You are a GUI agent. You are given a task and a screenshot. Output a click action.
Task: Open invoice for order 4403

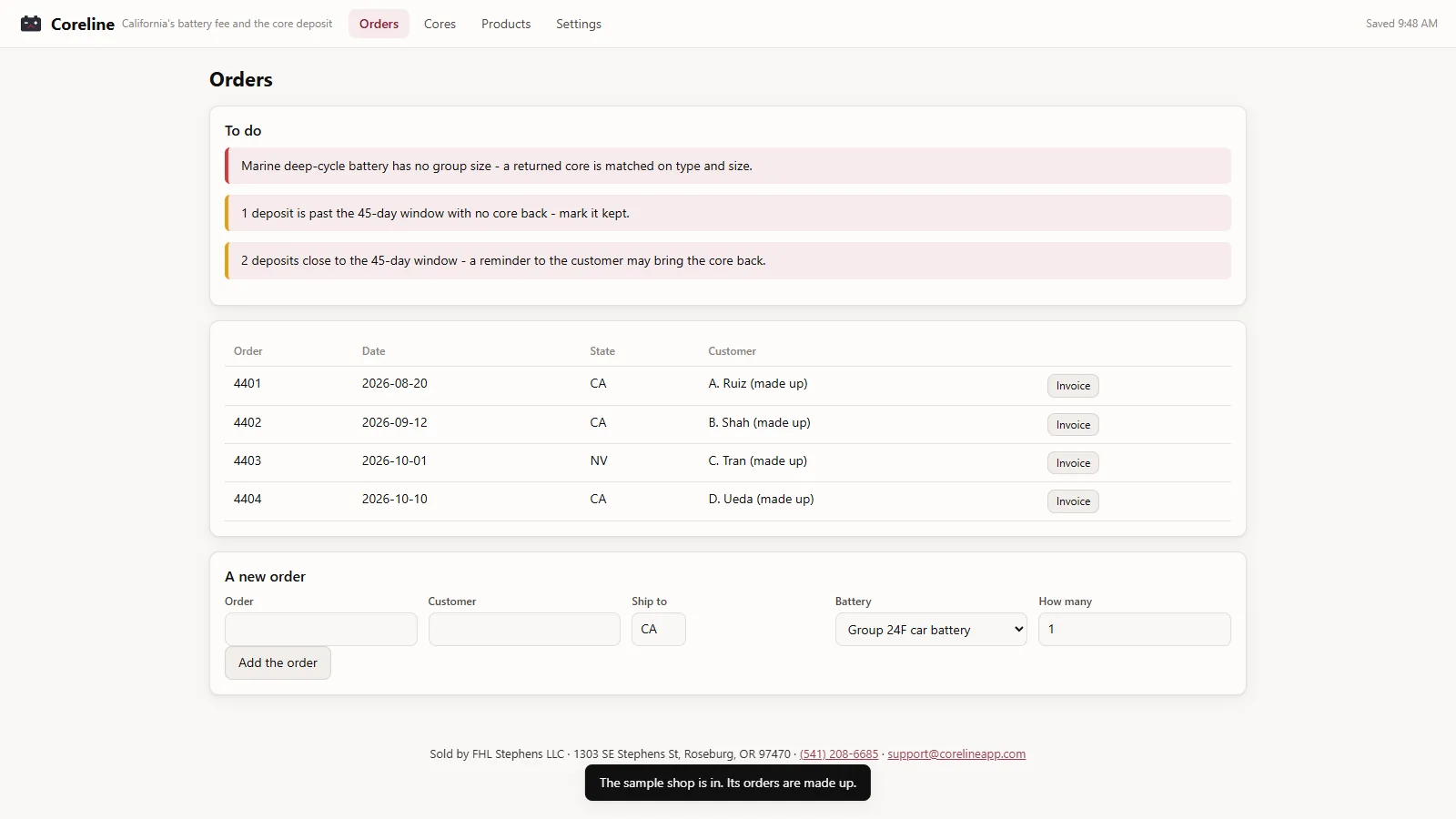click(x=1073, y=463)
